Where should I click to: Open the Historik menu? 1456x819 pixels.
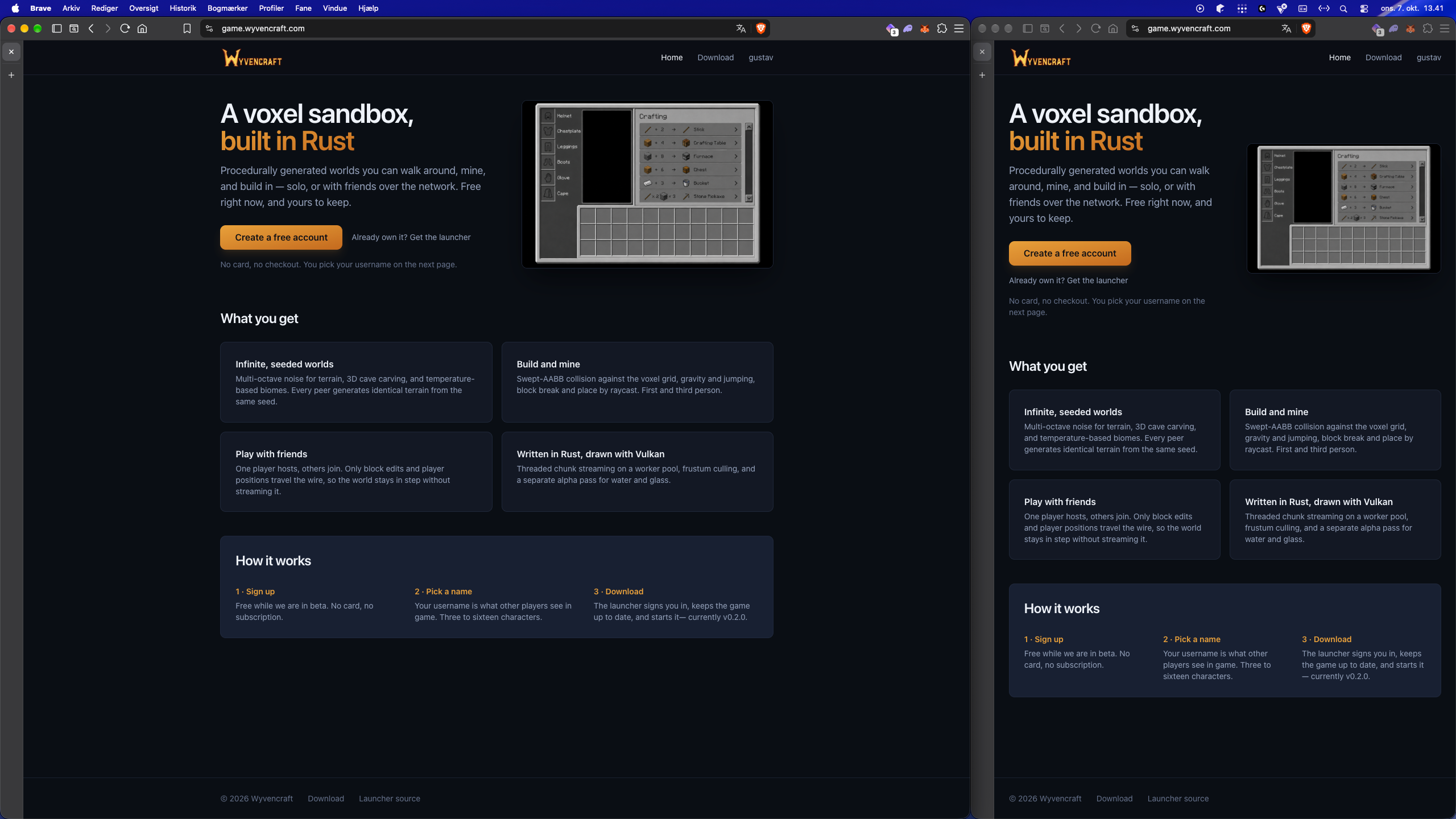point(183,9)
